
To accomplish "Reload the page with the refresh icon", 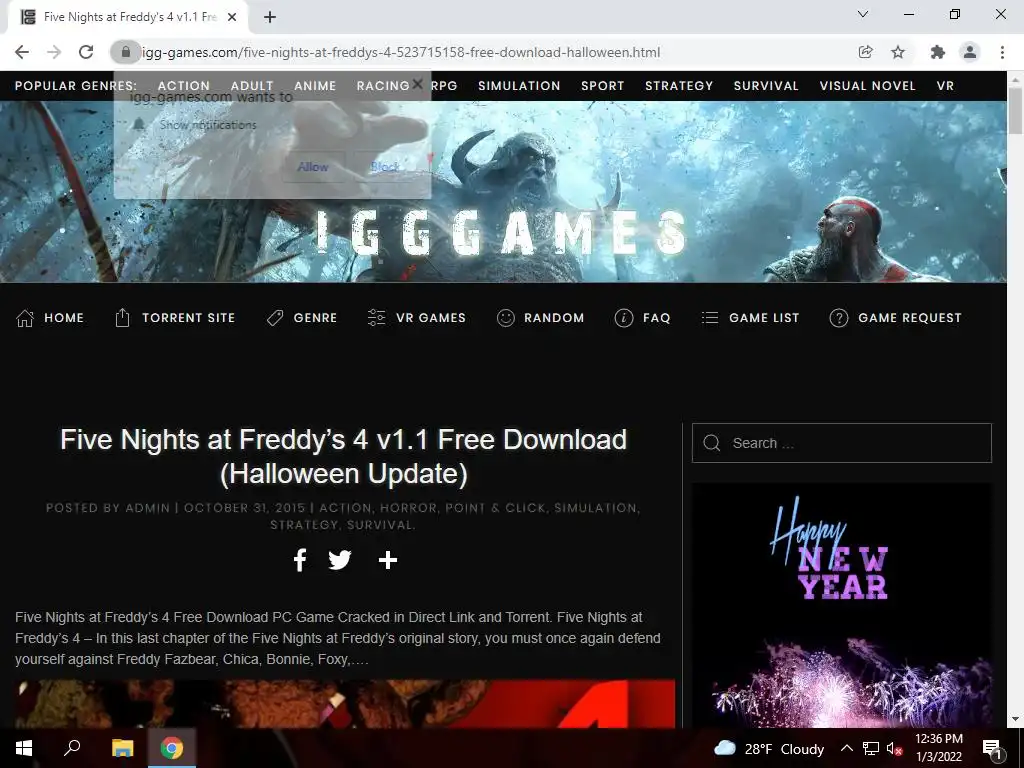I will coord(86,52).
